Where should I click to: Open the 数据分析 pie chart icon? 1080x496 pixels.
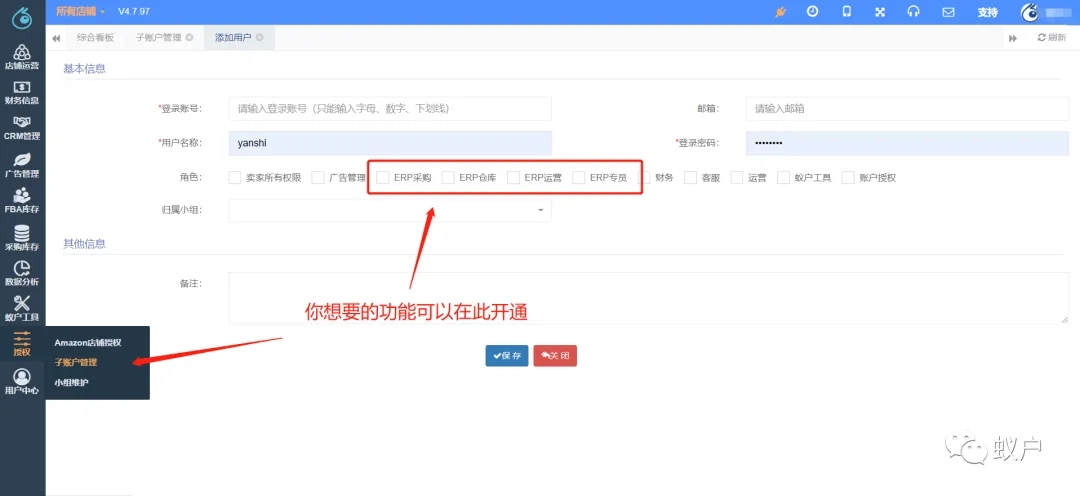pyautogui.click(x=22, y=273)
